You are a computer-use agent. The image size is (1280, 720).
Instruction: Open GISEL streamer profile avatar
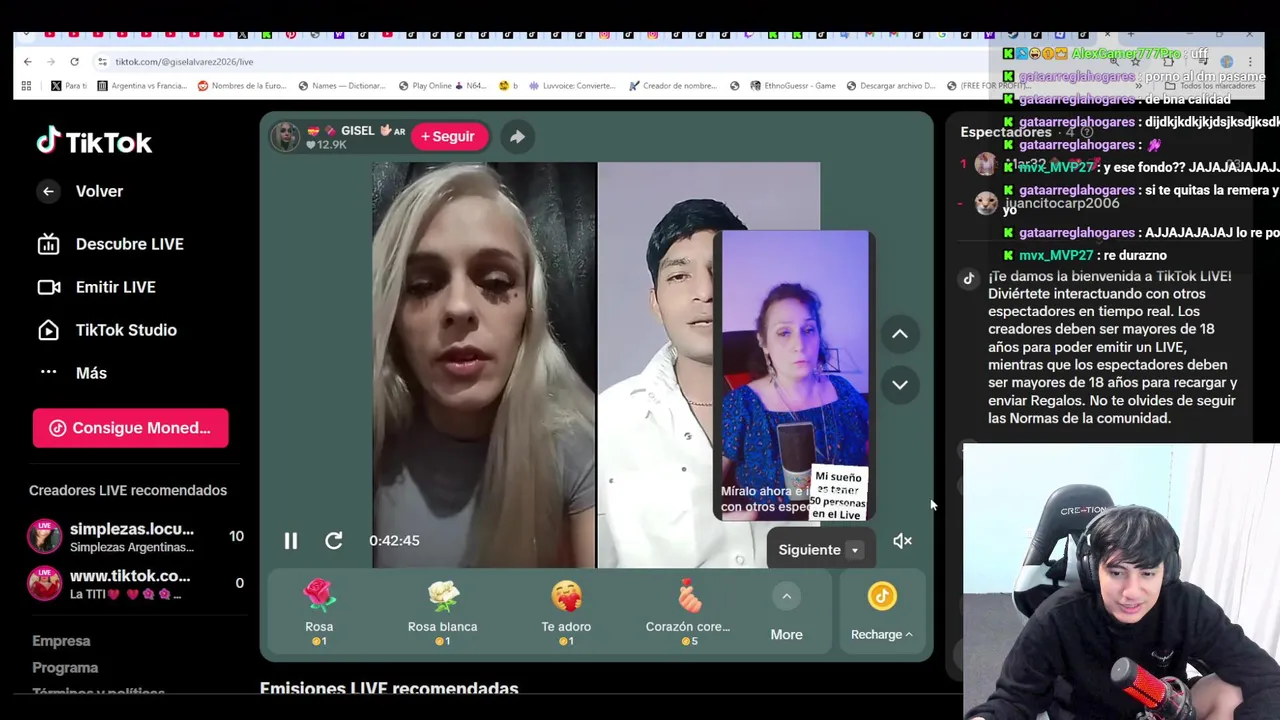point(286,137)
